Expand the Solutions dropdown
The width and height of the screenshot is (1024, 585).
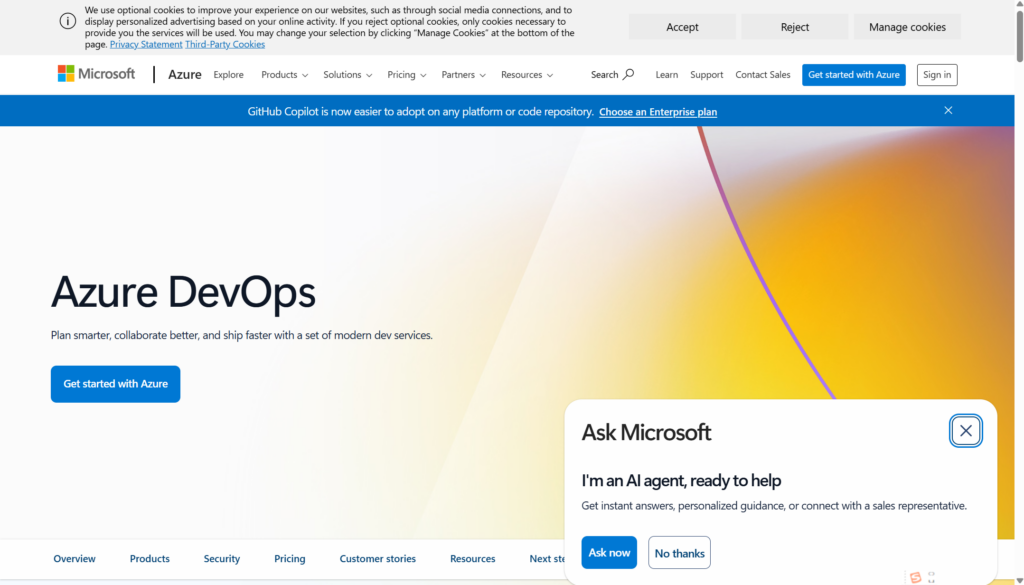click(x=347, y=74)
